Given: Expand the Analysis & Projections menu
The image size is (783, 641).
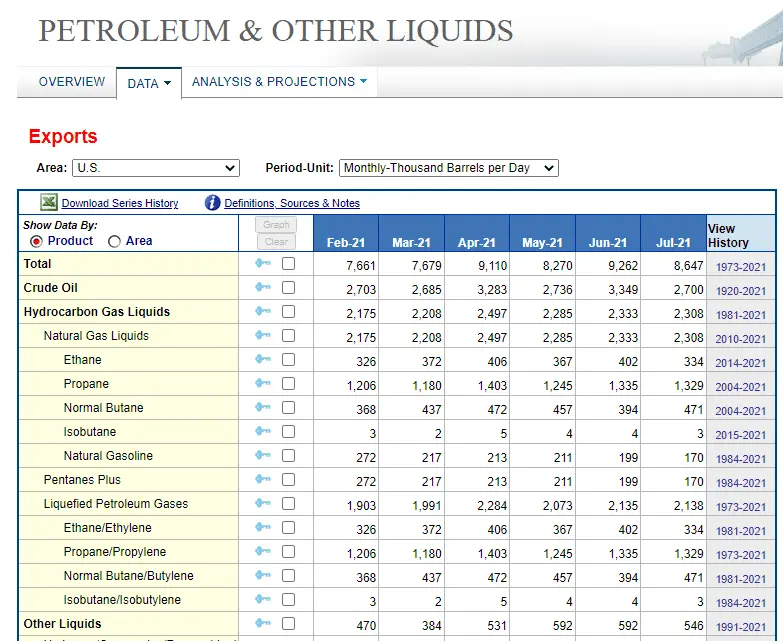Looking at the screenshot, I should click(x=279, y=82).
